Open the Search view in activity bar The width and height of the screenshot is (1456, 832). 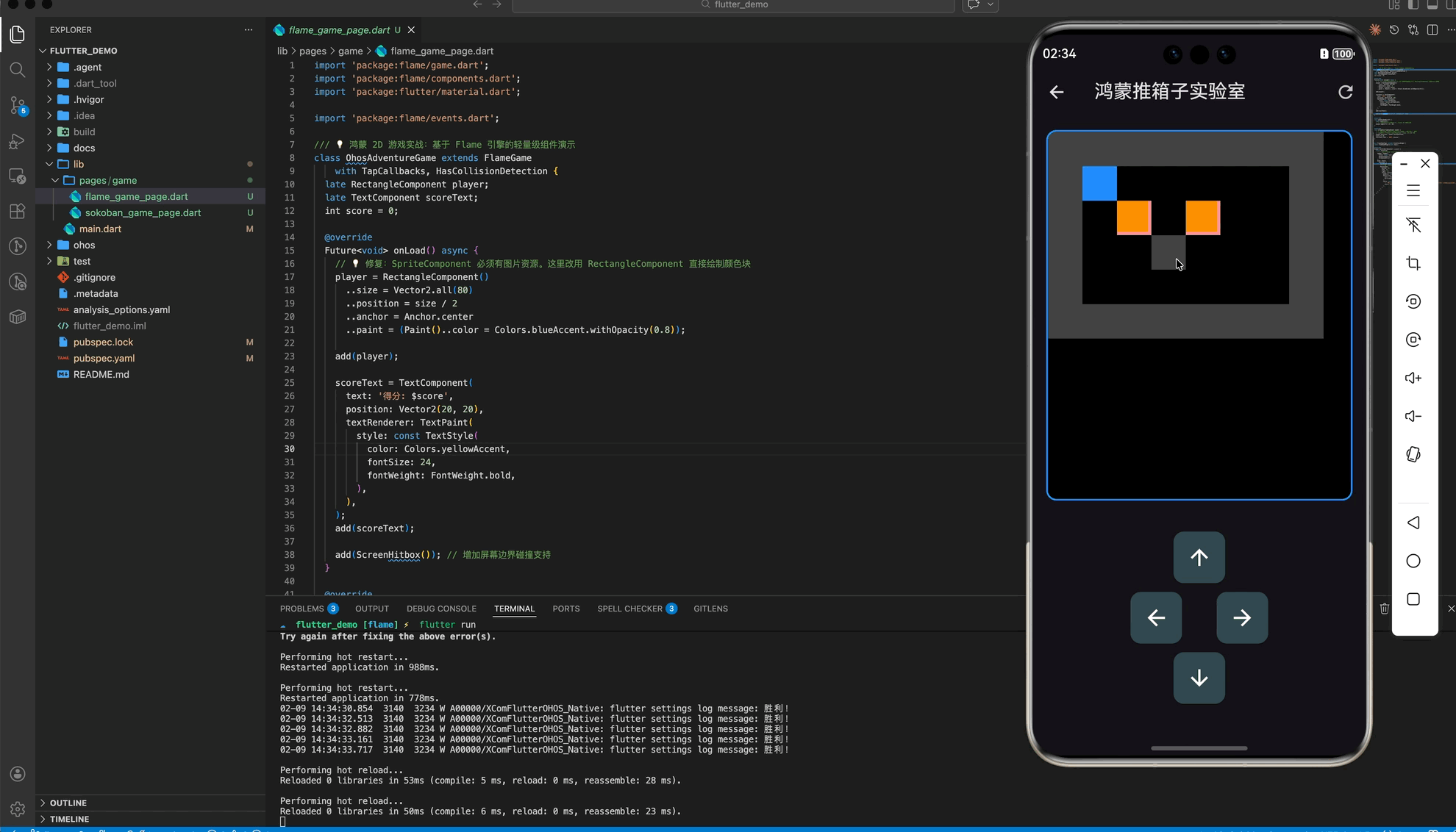[18, 70]
